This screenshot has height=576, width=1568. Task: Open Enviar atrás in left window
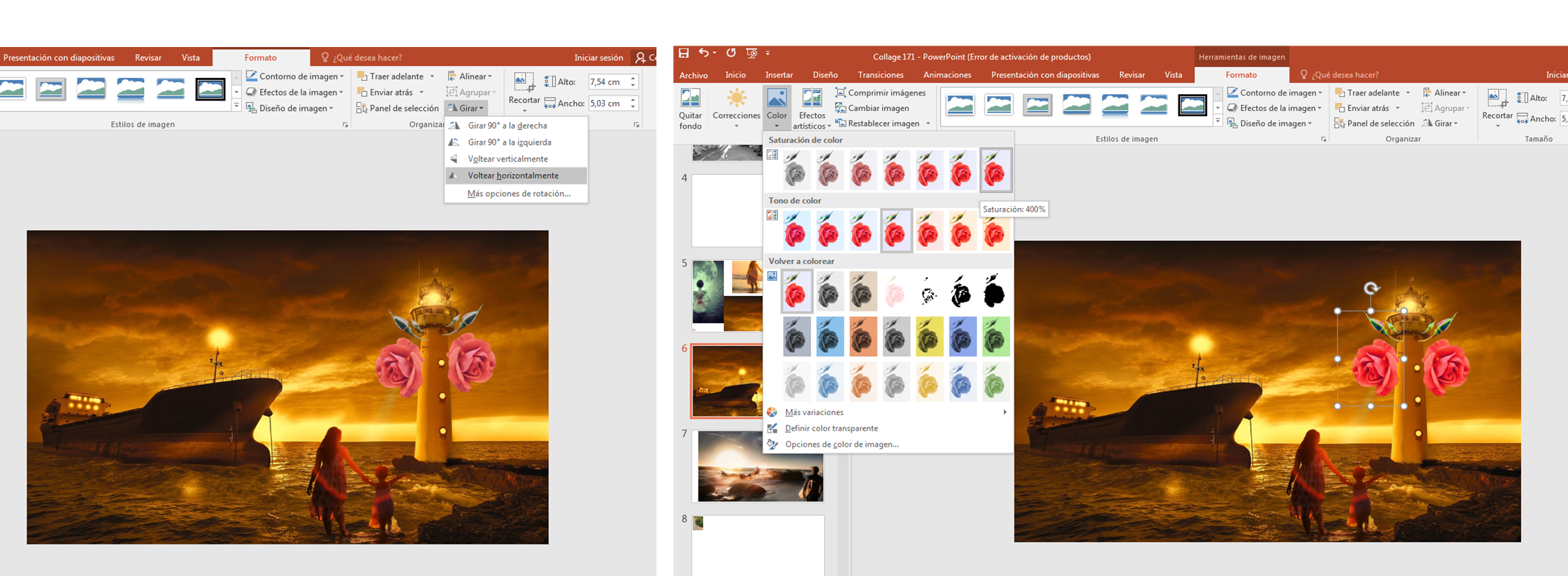pos(390,92)
